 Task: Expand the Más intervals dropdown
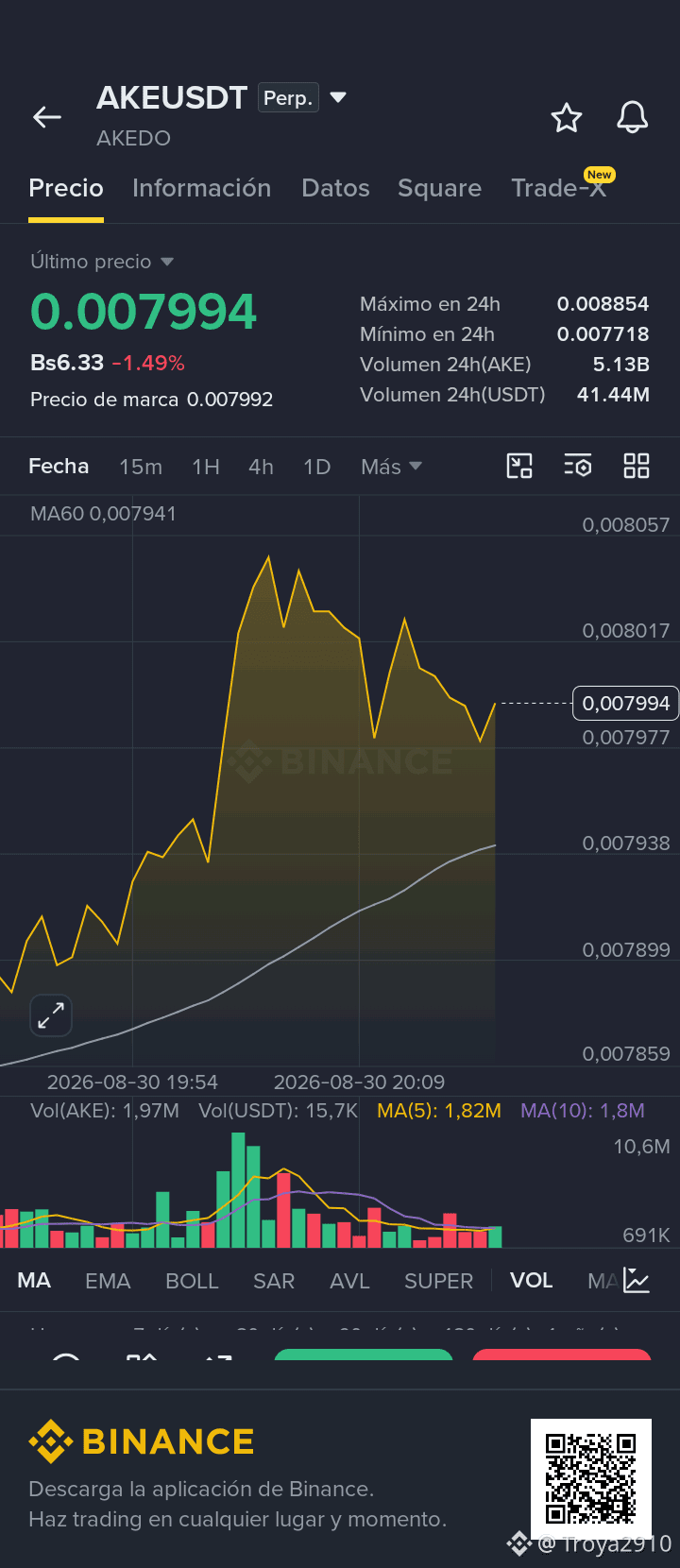point(391,467)
